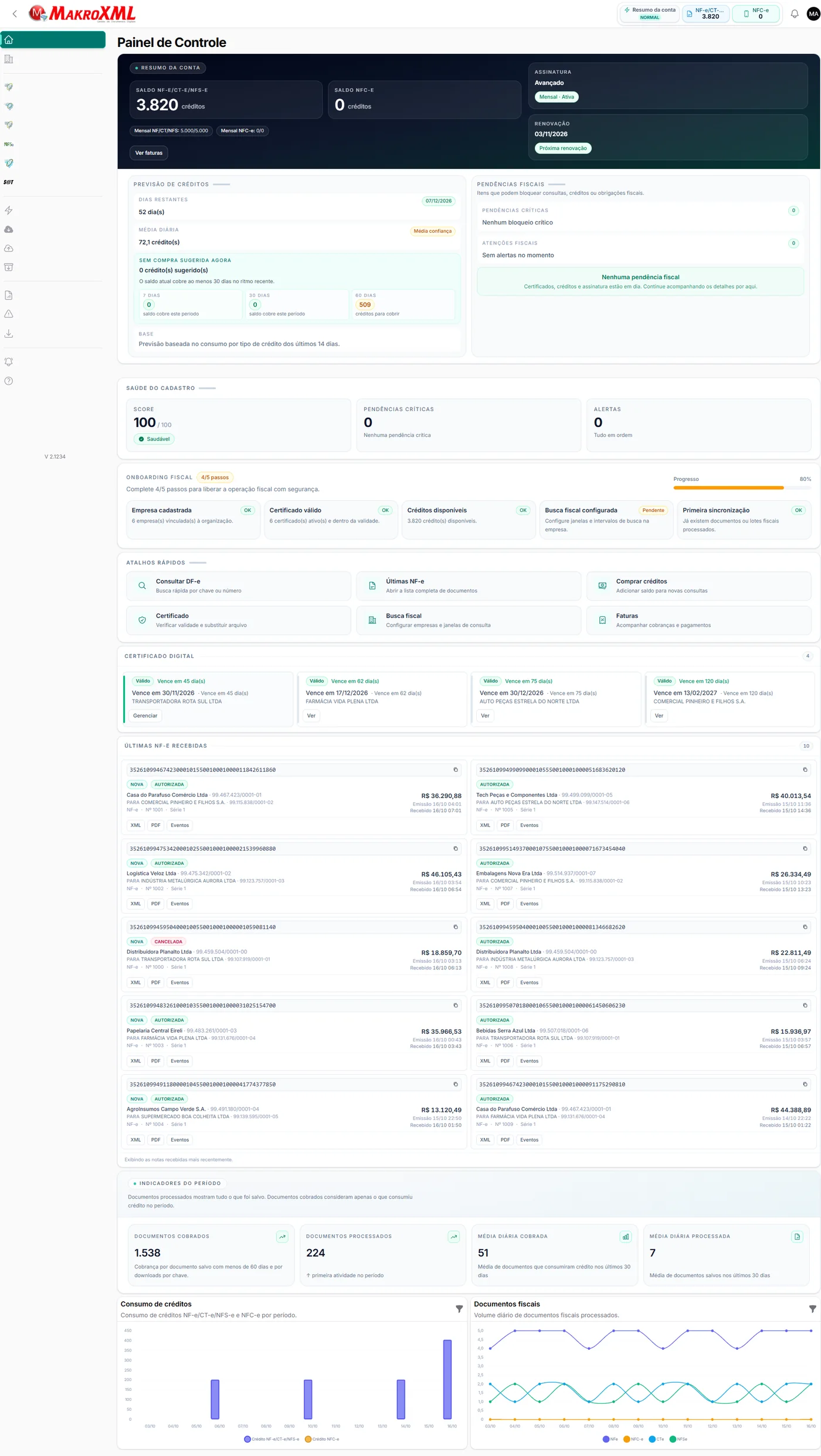Copy NF-e key ending 21539960880

coord(455,849)
